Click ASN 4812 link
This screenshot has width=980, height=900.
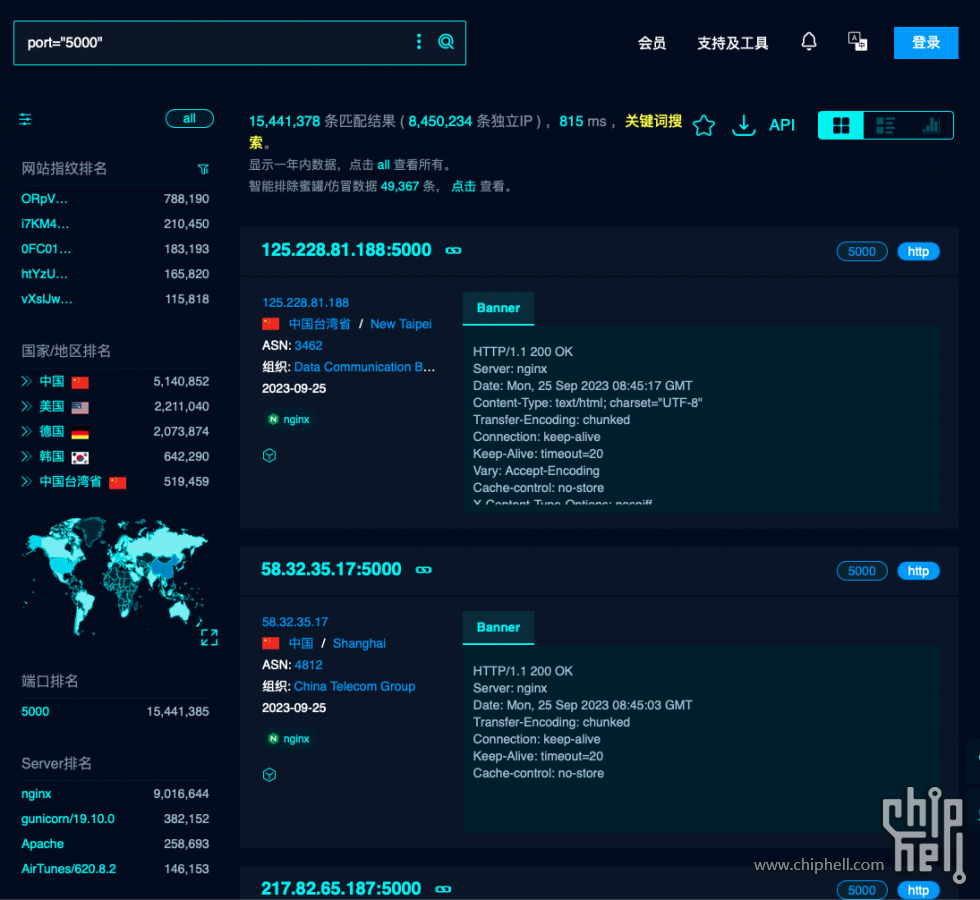coord(308,665)
